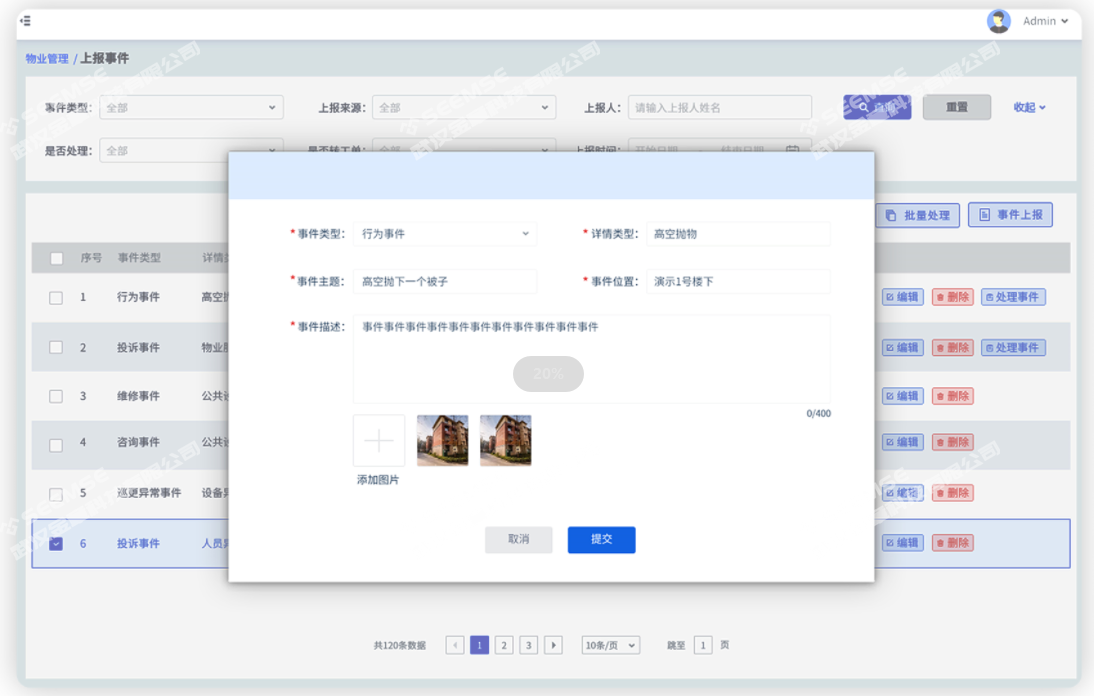
Task: Open the first uploaded building thumbnail
Action: point(442,440)
